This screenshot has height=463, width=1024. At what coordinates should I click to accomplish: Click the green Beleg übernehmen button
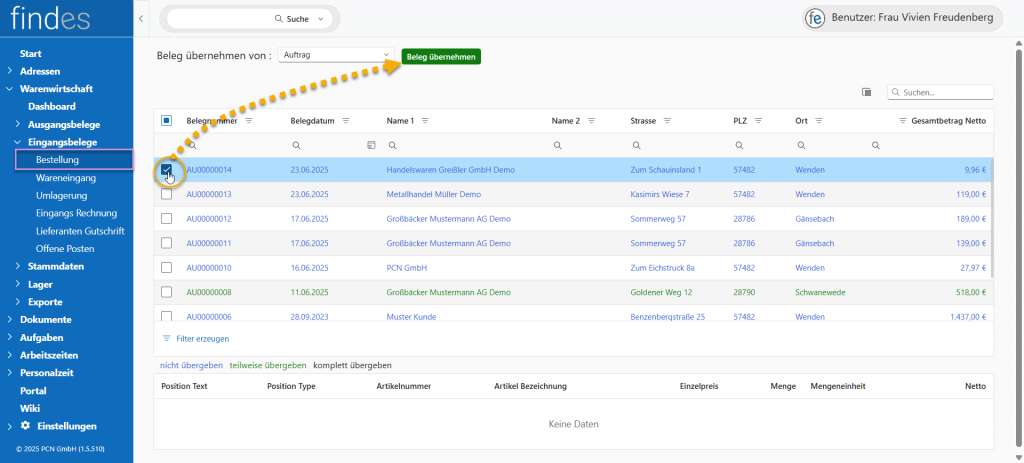pyautogui.click(x=441, y=57)
